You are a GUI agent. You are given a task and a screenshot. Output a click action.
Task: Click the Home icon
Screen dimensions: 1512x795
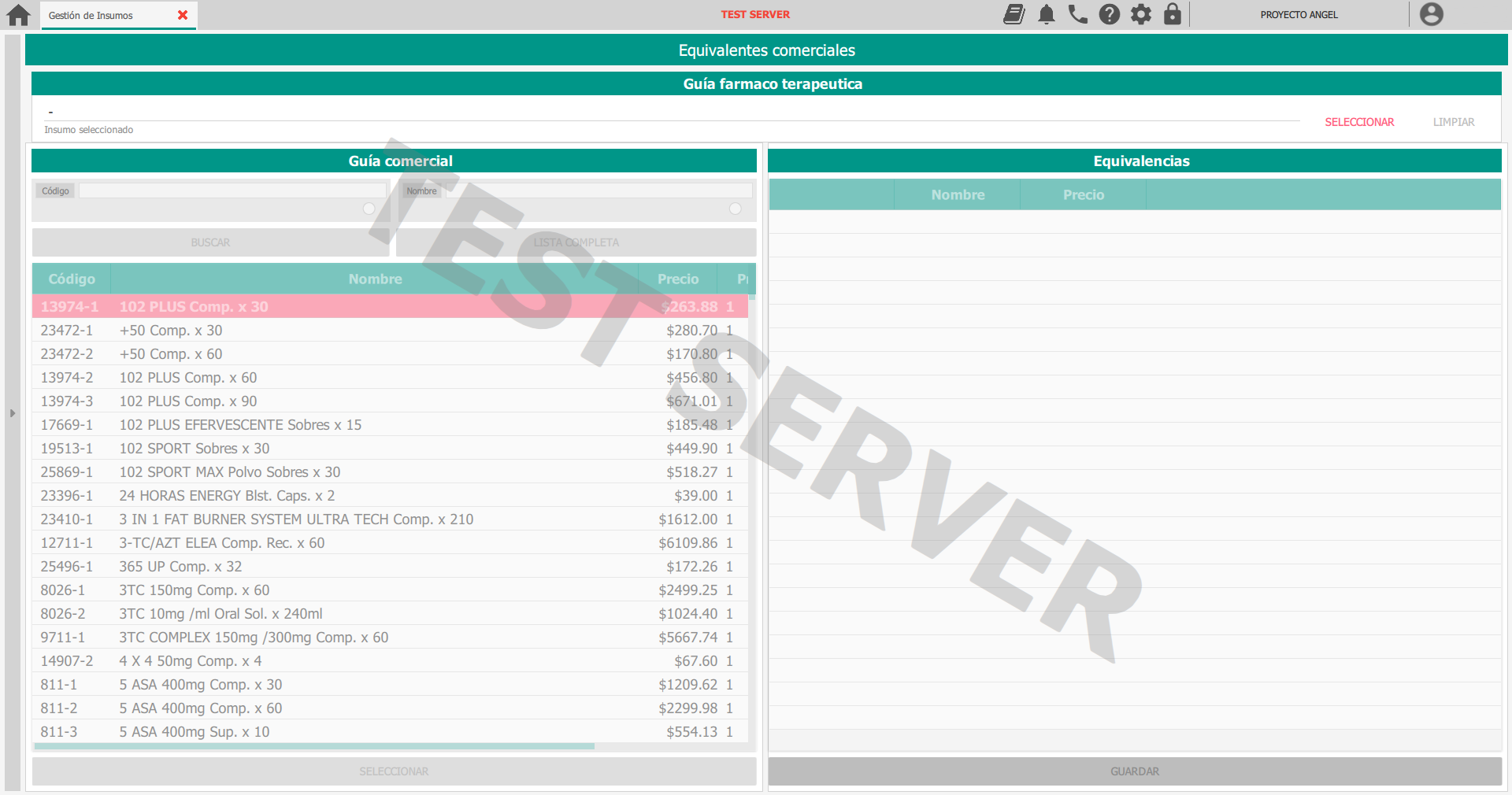pyautogui.click(x=18, y=15)
